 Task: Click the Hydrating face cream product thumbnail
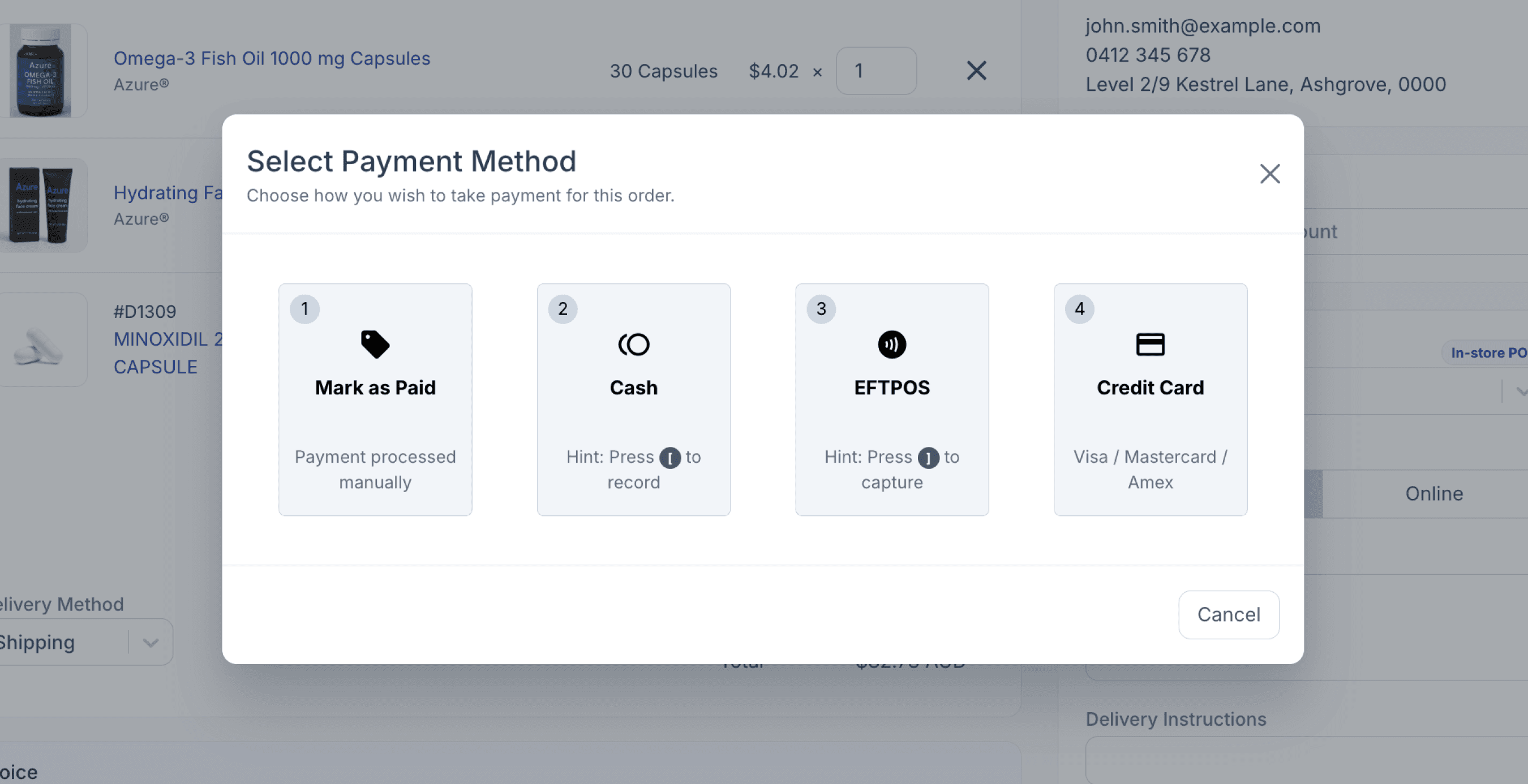point(40,205)
